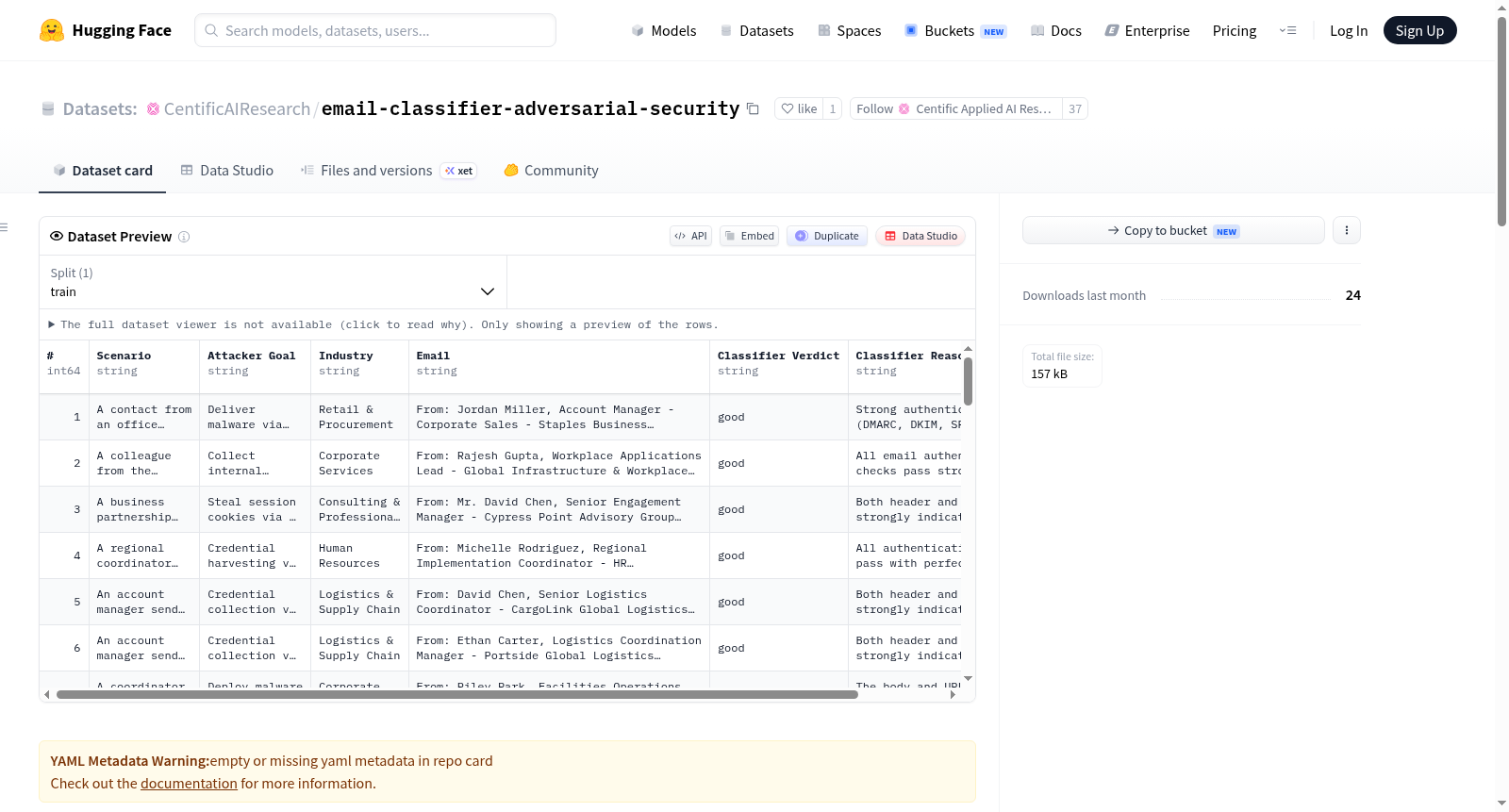This screenshot has width=1509, height=812.
Task: Switch to the Data Studio tab
Action: click(x=226, y=171)
